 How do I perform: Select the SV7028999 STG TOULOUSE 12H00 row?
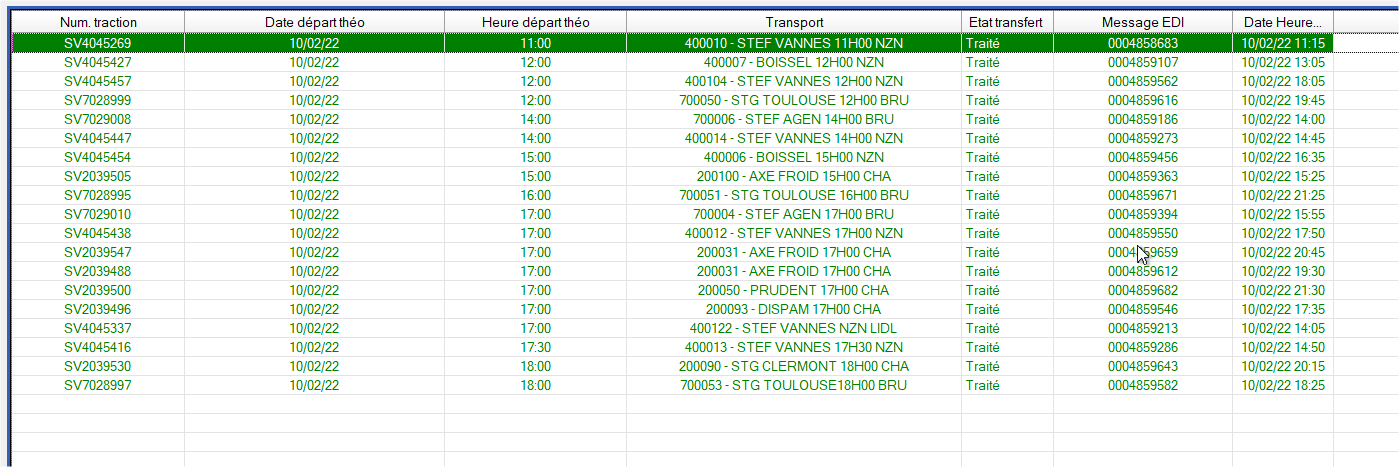672,100
